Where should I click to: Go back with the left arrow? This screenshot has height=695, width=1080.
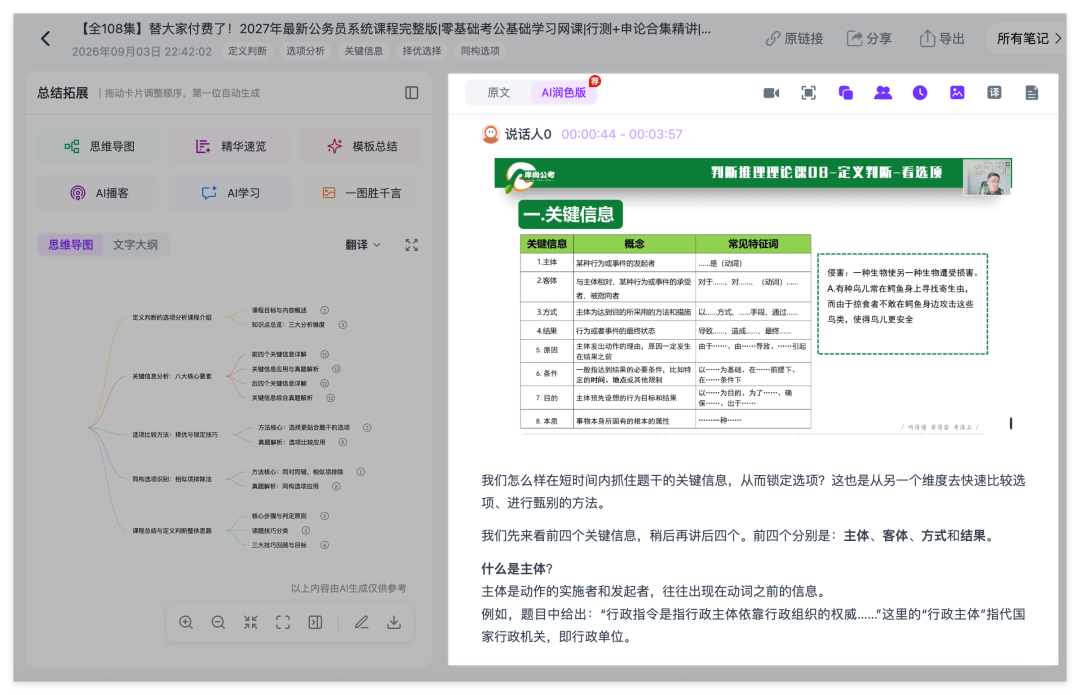(x=45, y=39)
